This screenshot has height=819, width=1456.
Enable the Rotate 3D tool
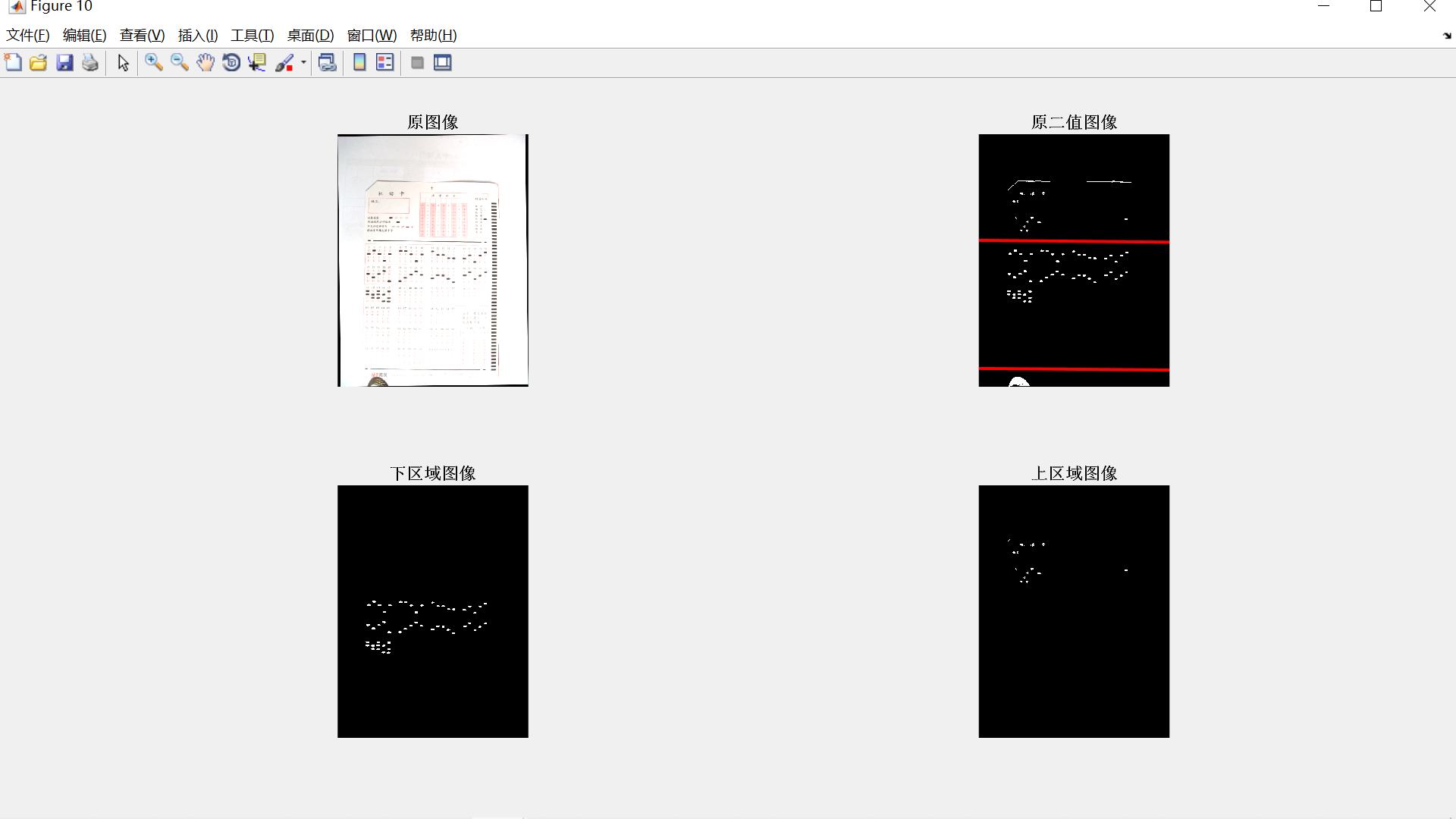click(x=231, y=63)
